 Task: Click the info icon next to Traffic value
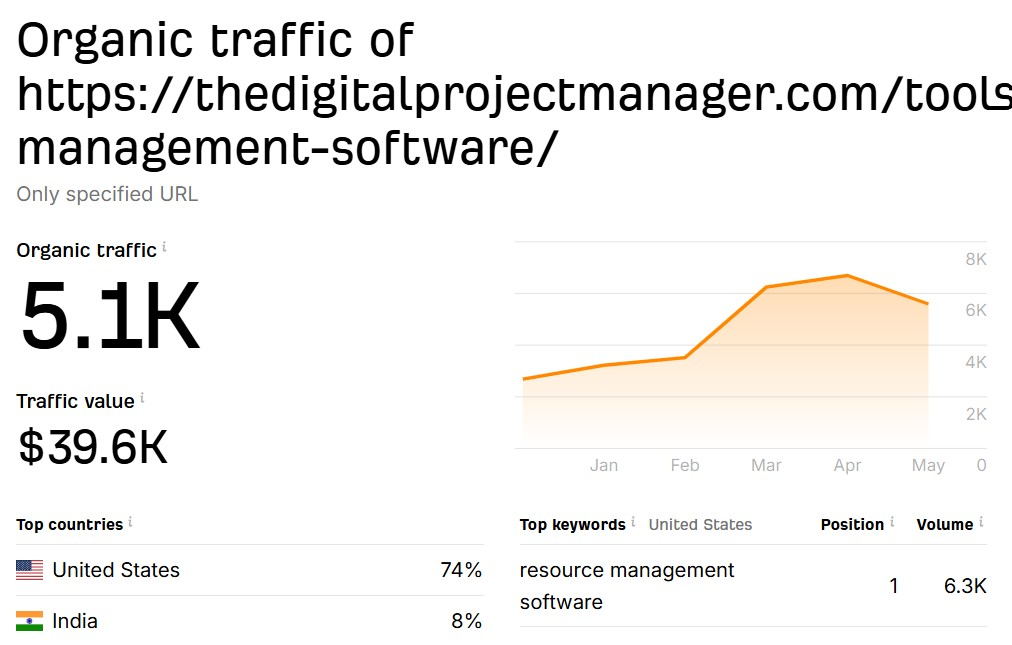(x=142, y=398)
